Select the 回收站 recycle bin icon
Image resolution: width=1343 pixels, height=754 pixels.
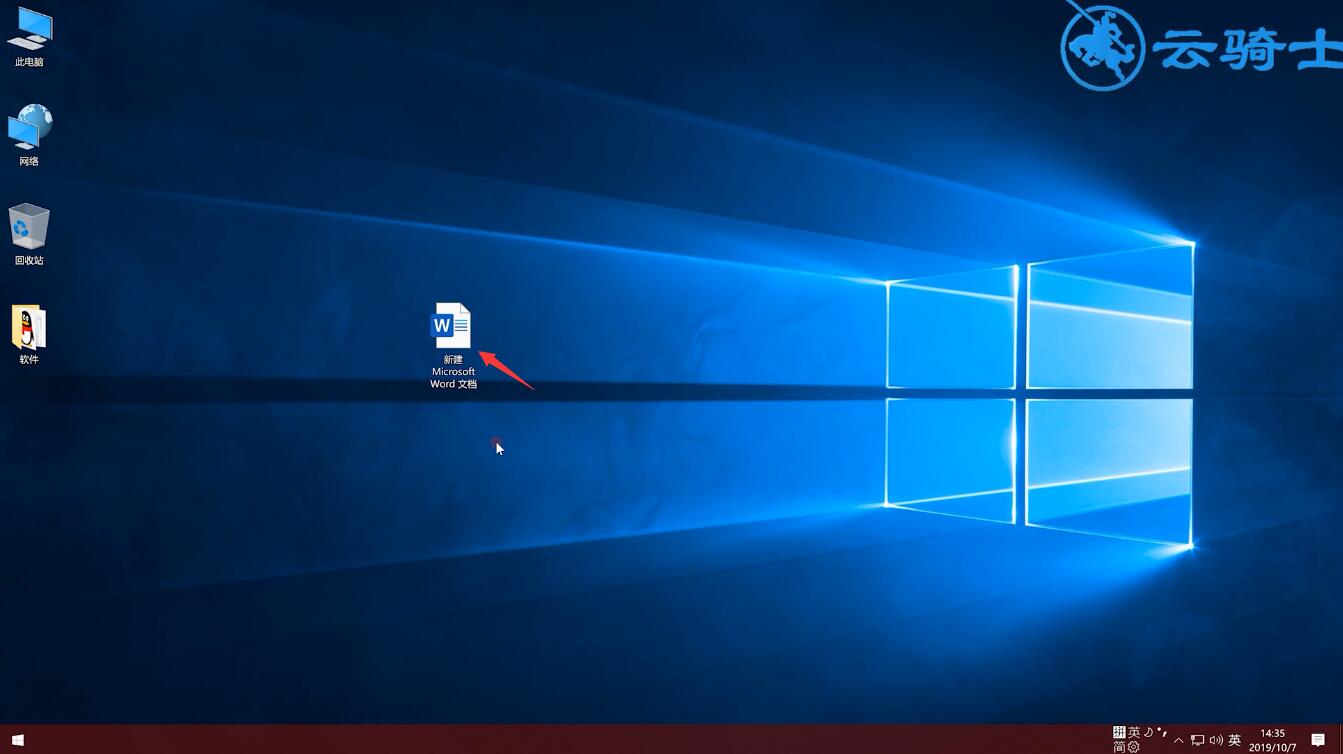(x=29, y=234)
